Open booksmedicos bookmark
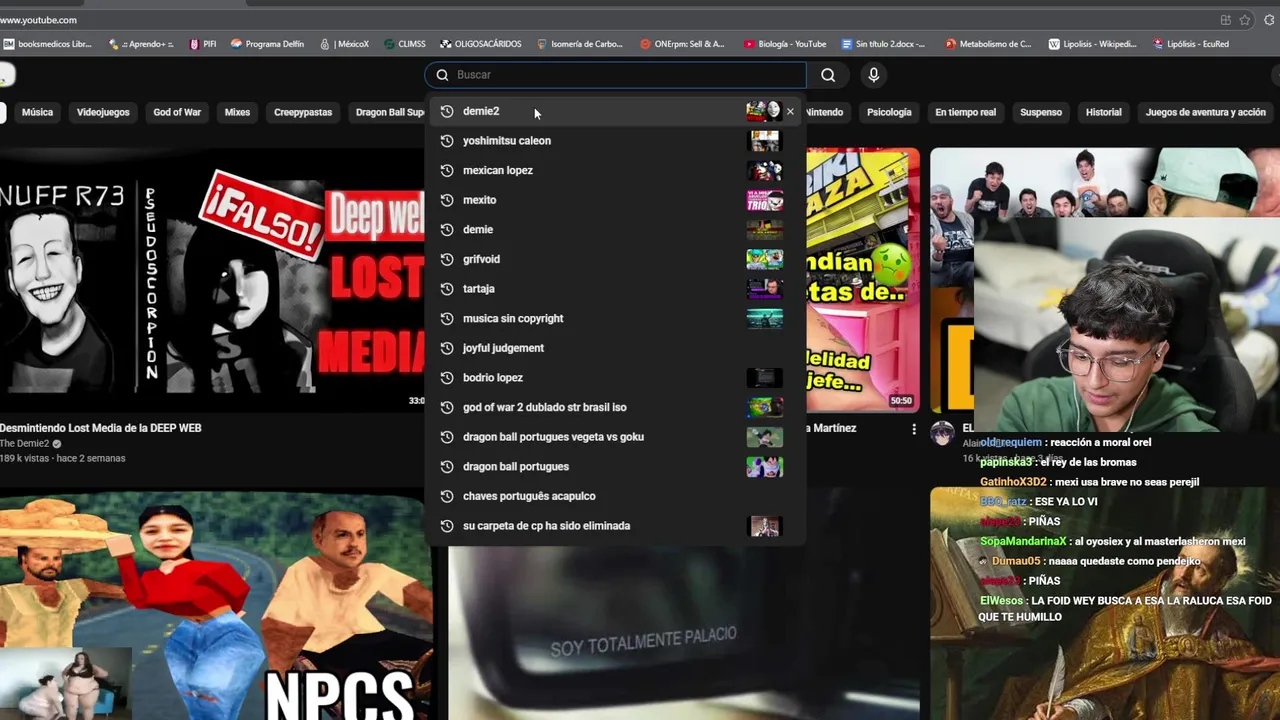 click(x=48, y=44)
